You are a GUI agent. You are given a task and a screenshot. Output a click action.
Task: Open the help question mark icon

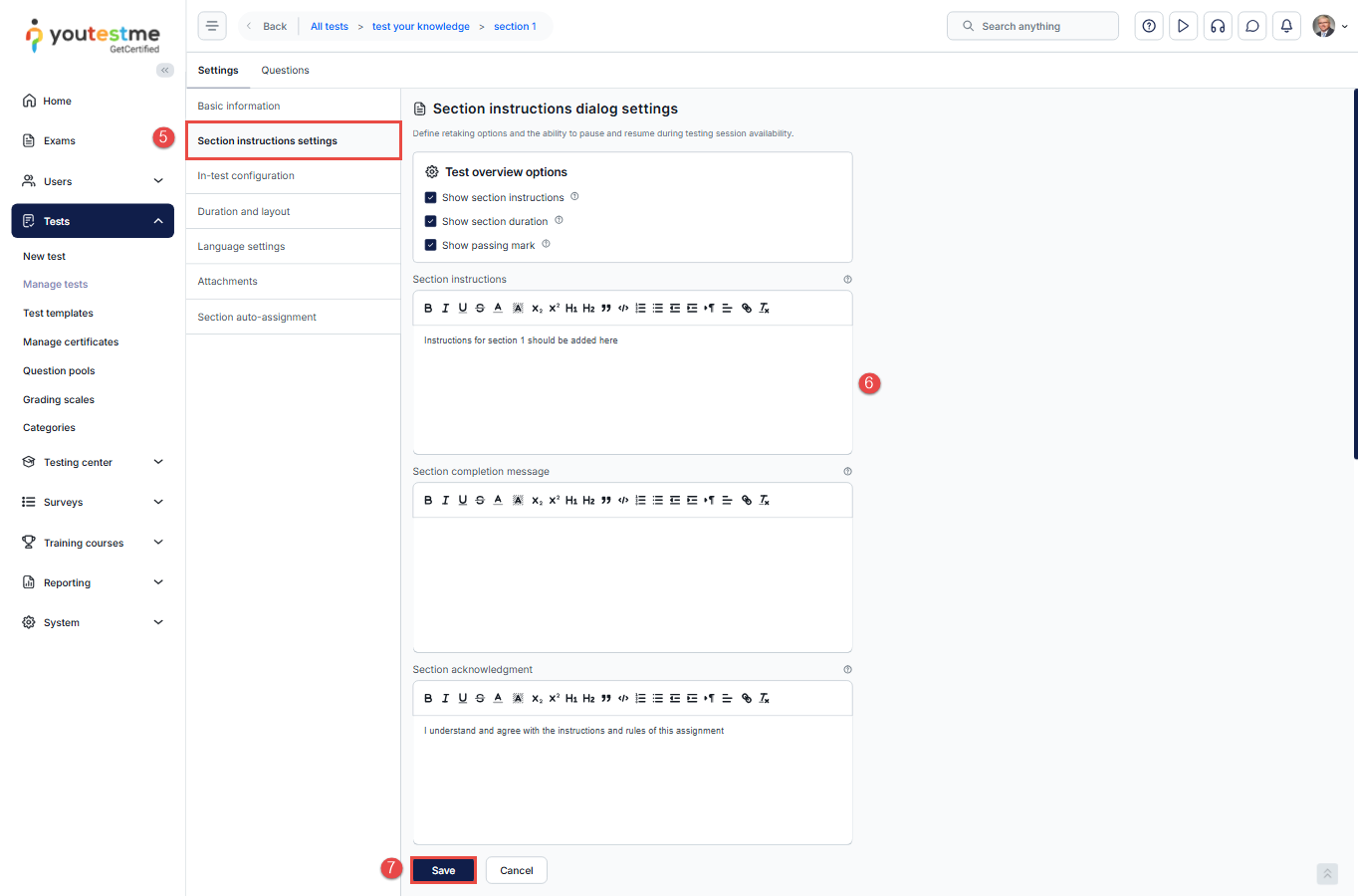[1149, 26]
